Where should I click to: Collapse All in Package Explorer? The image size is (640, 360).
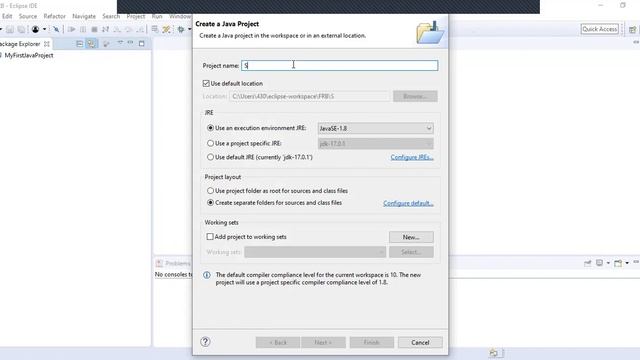coord(80,44)
